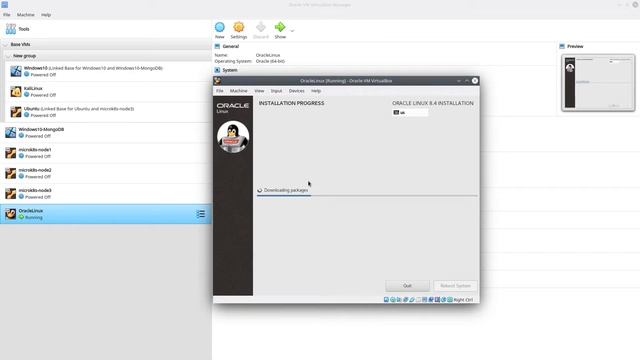This screenshot has height=360, width=640.
Task: Select the microk8s-node1 machine
Action: [x=106, y=153]
